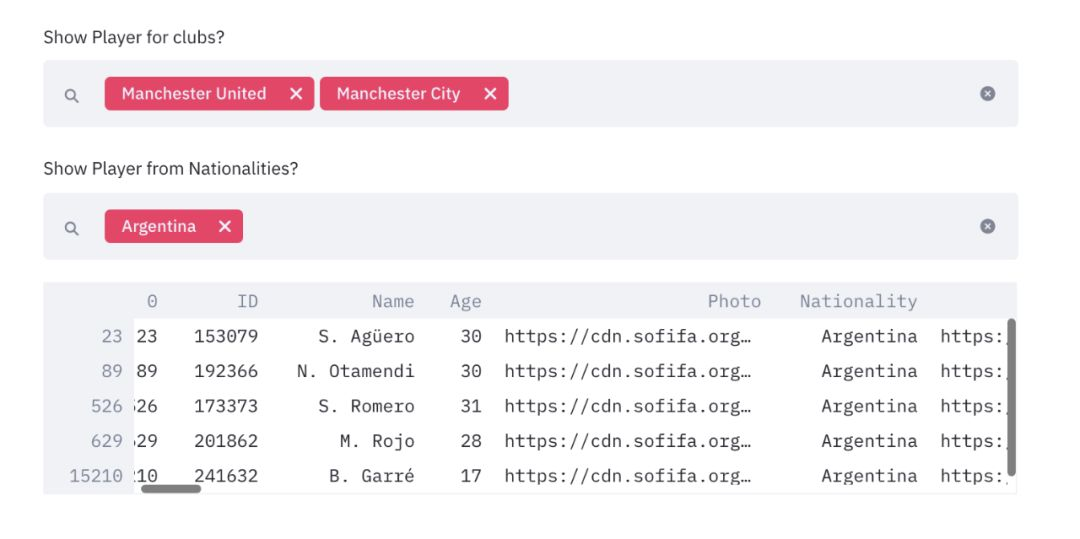Click the photo URL for M. Rojo

tap(627, 441)
